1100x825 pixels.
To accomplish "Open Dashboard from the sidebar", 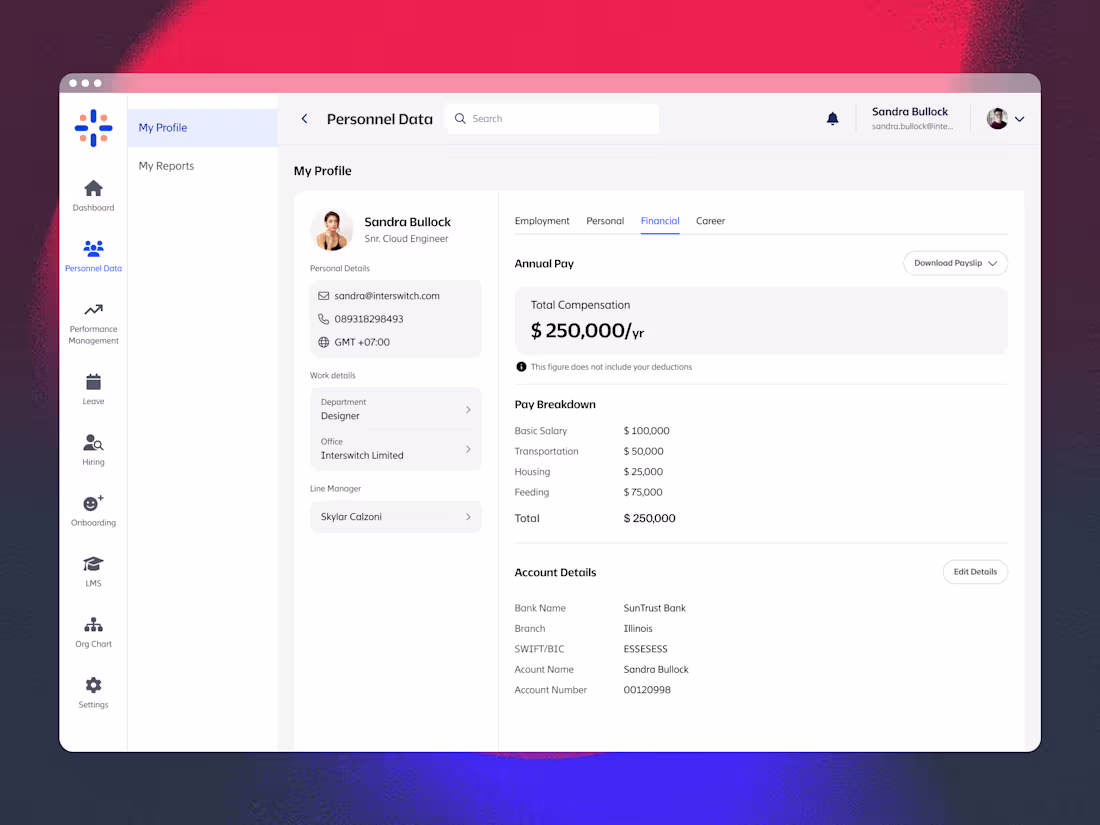I will 93,193.
